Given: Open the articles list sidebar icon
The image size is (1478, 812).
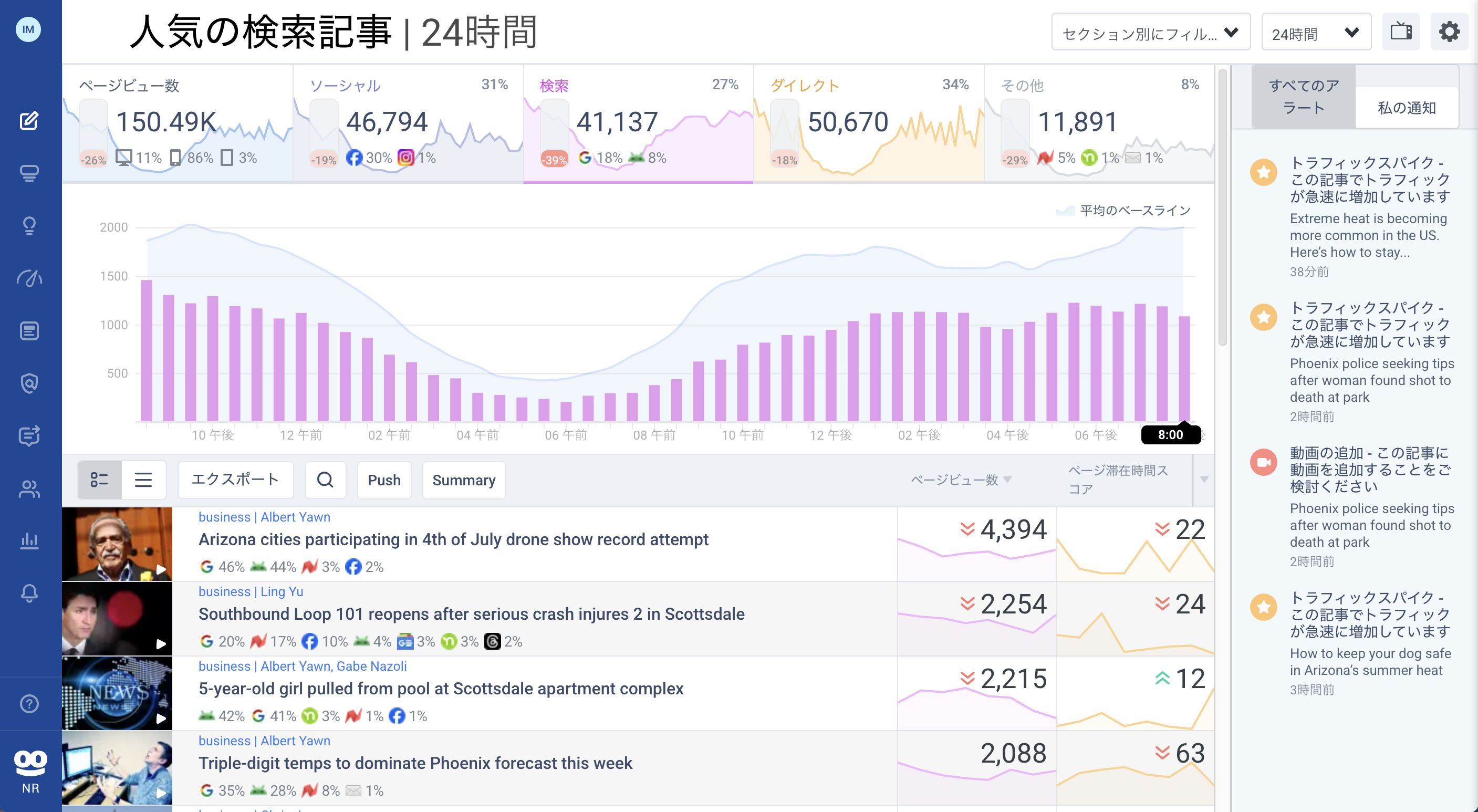Looking at the screenshot, I should coord(29,330).
